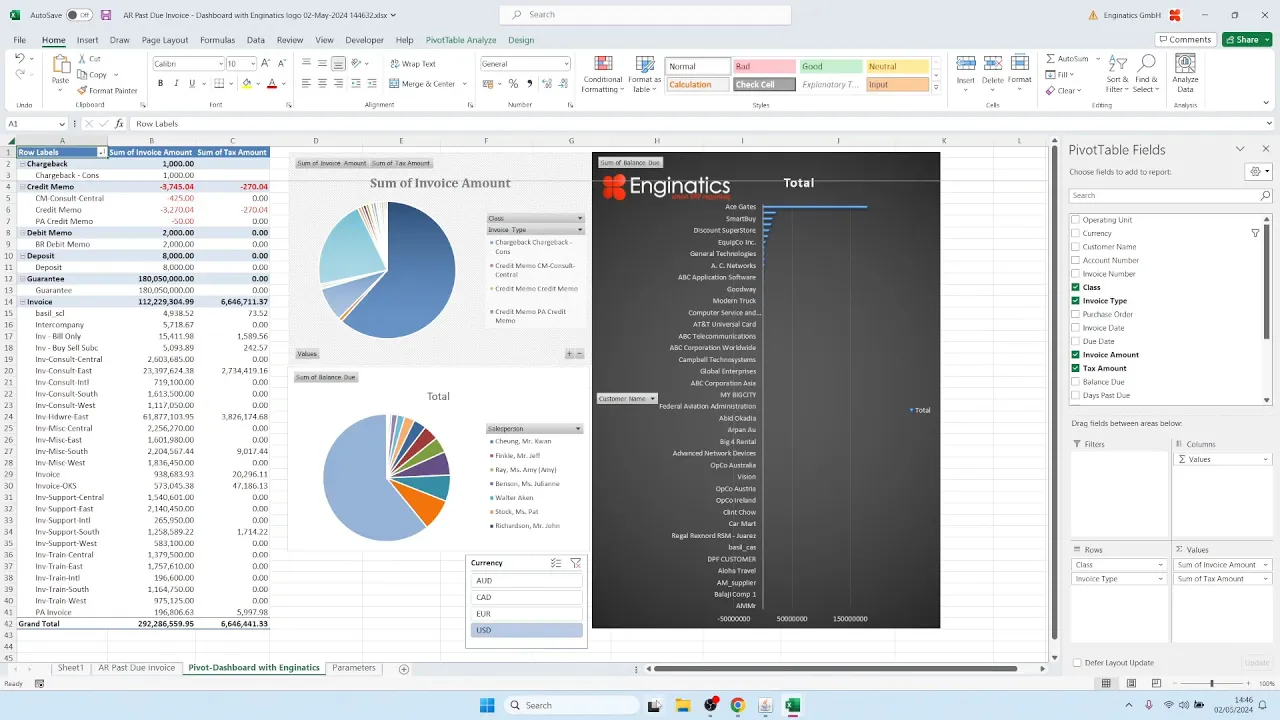The width and height of the screenshot is (1280, 720).
Task: Click the Comments button
Action: coord(1185,40)
